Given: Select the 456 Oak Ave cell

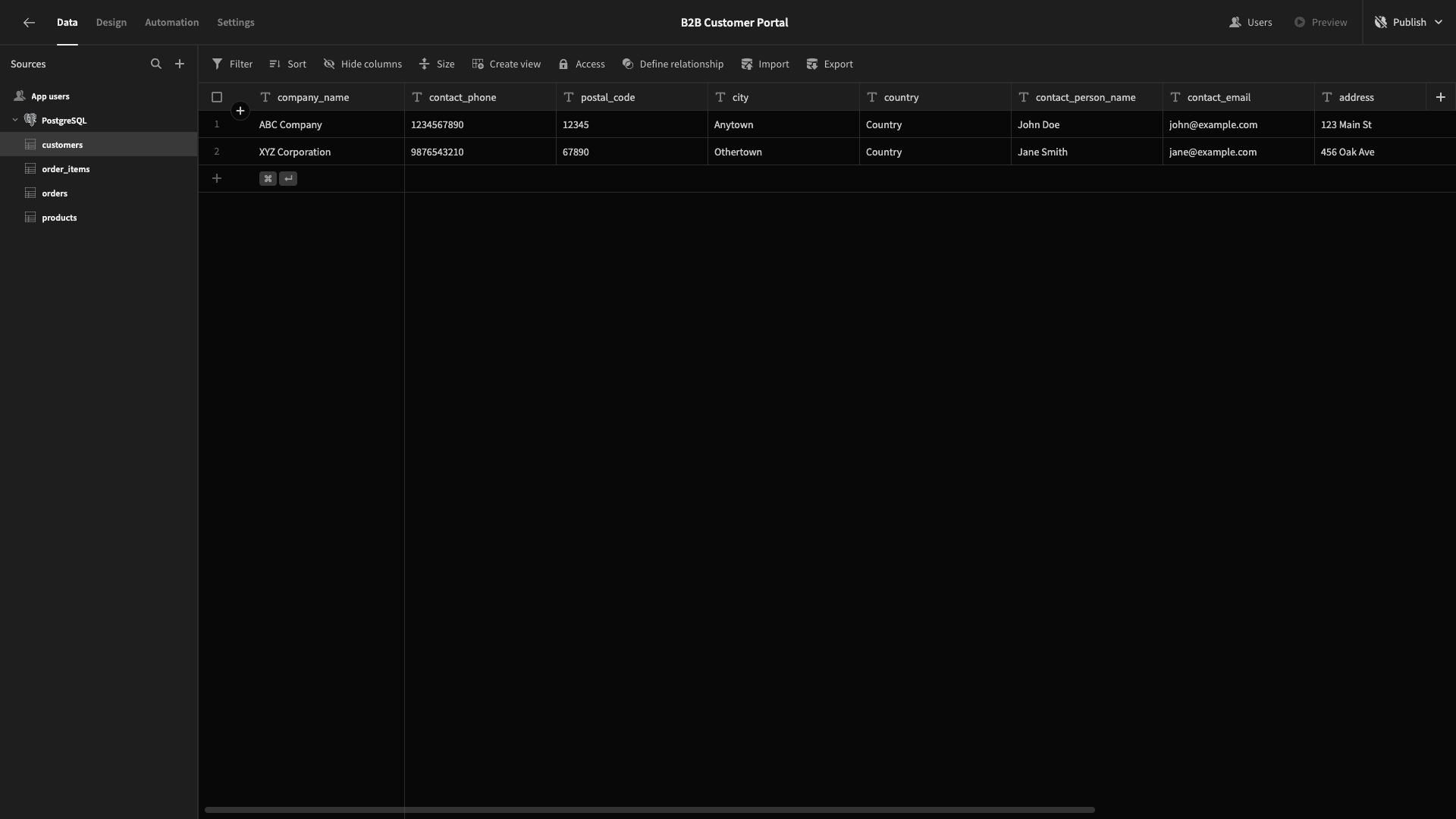Looking at the screenshot, I should pyautogui.click(x=1385, y=152).
